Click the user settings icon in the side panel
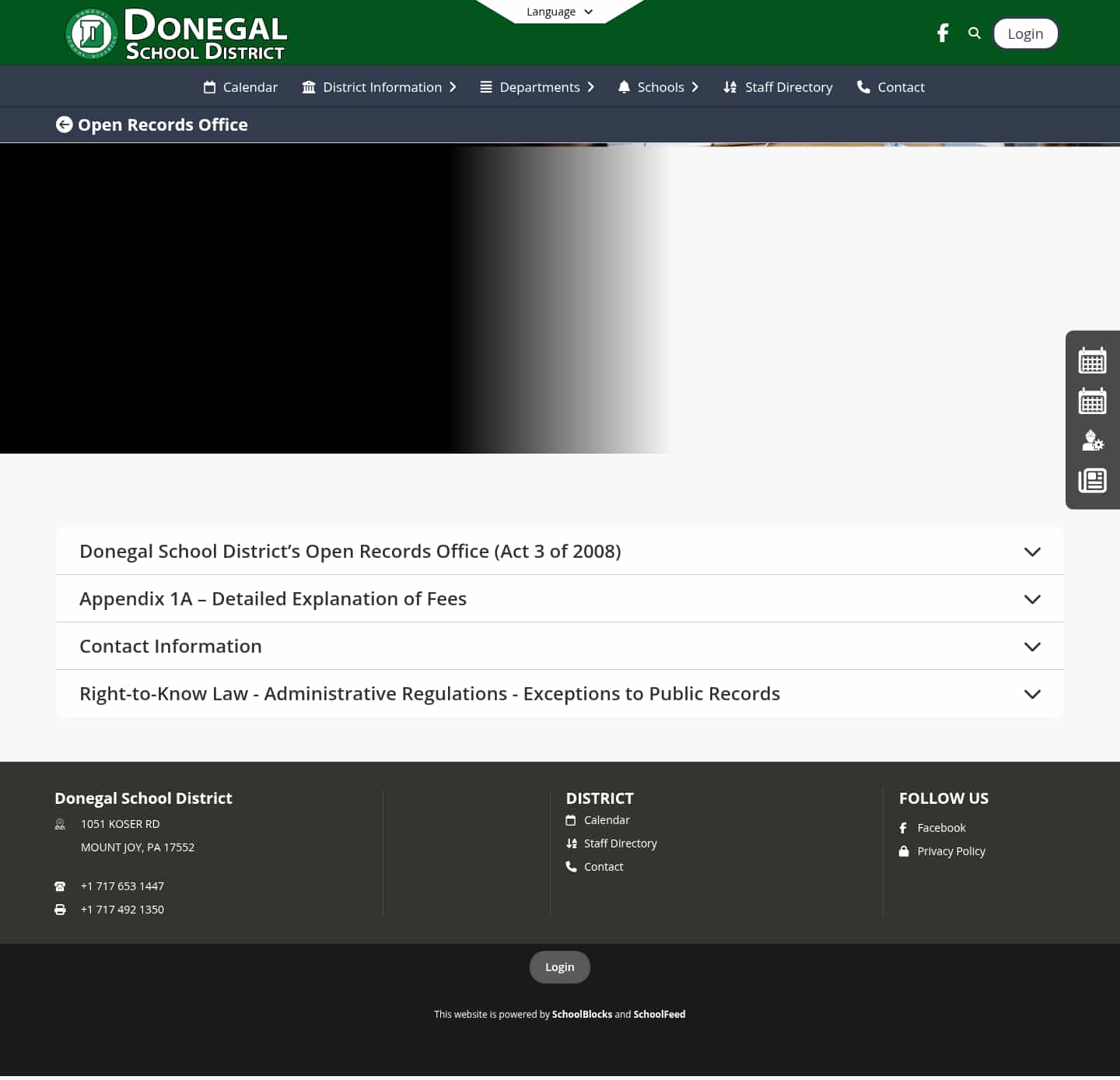 (x=1092, y=441)
